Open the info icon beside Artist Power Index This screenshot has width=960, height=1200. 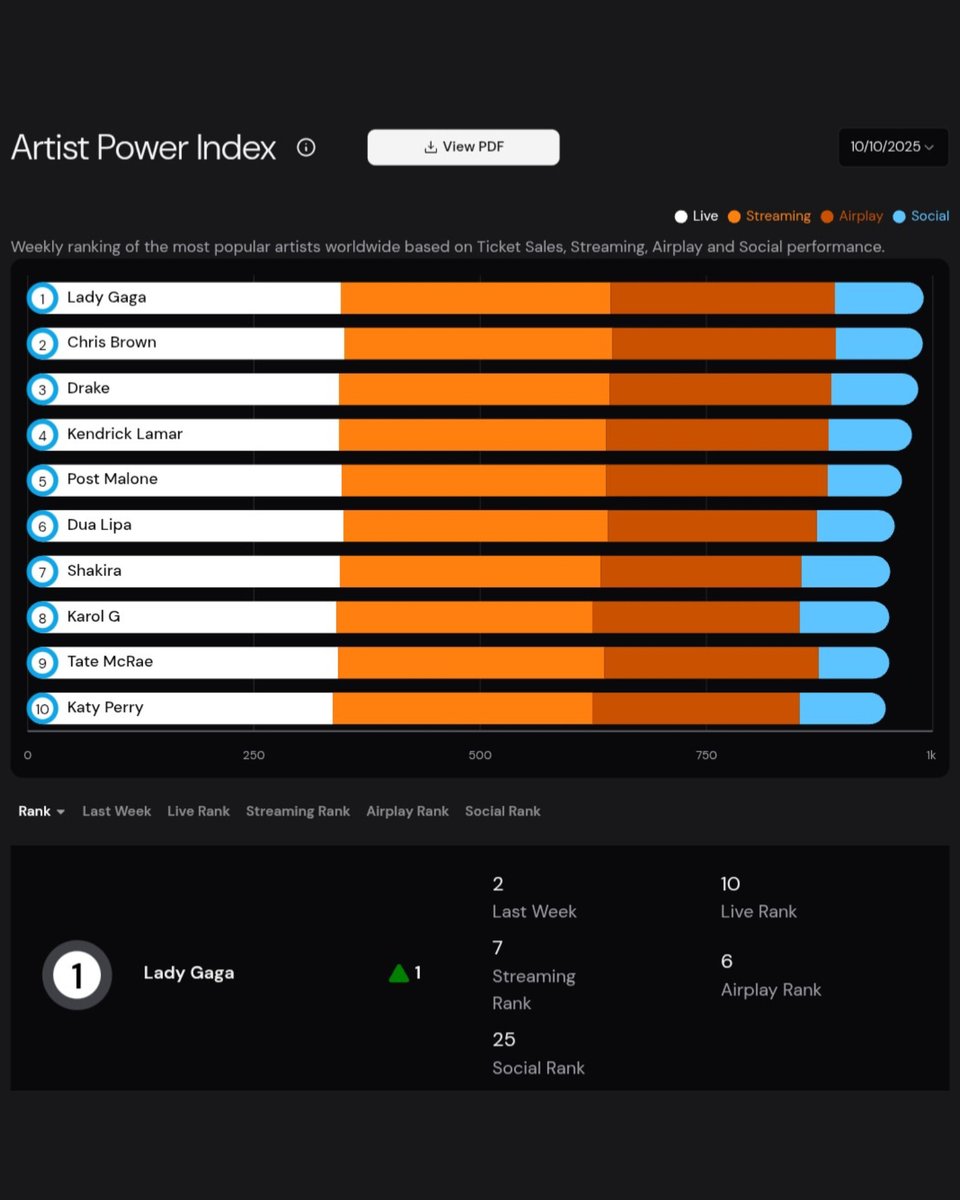306,148
